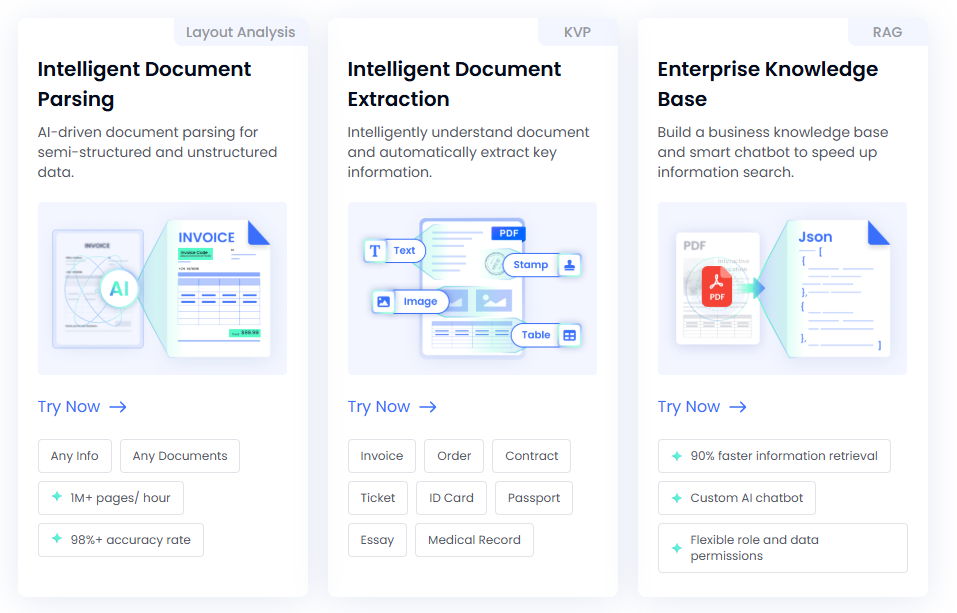Click the sparkle icon beside 98%+ accuracy rate
The width and height of the screenshot is (957, 613).
click(x=55, y=539)
